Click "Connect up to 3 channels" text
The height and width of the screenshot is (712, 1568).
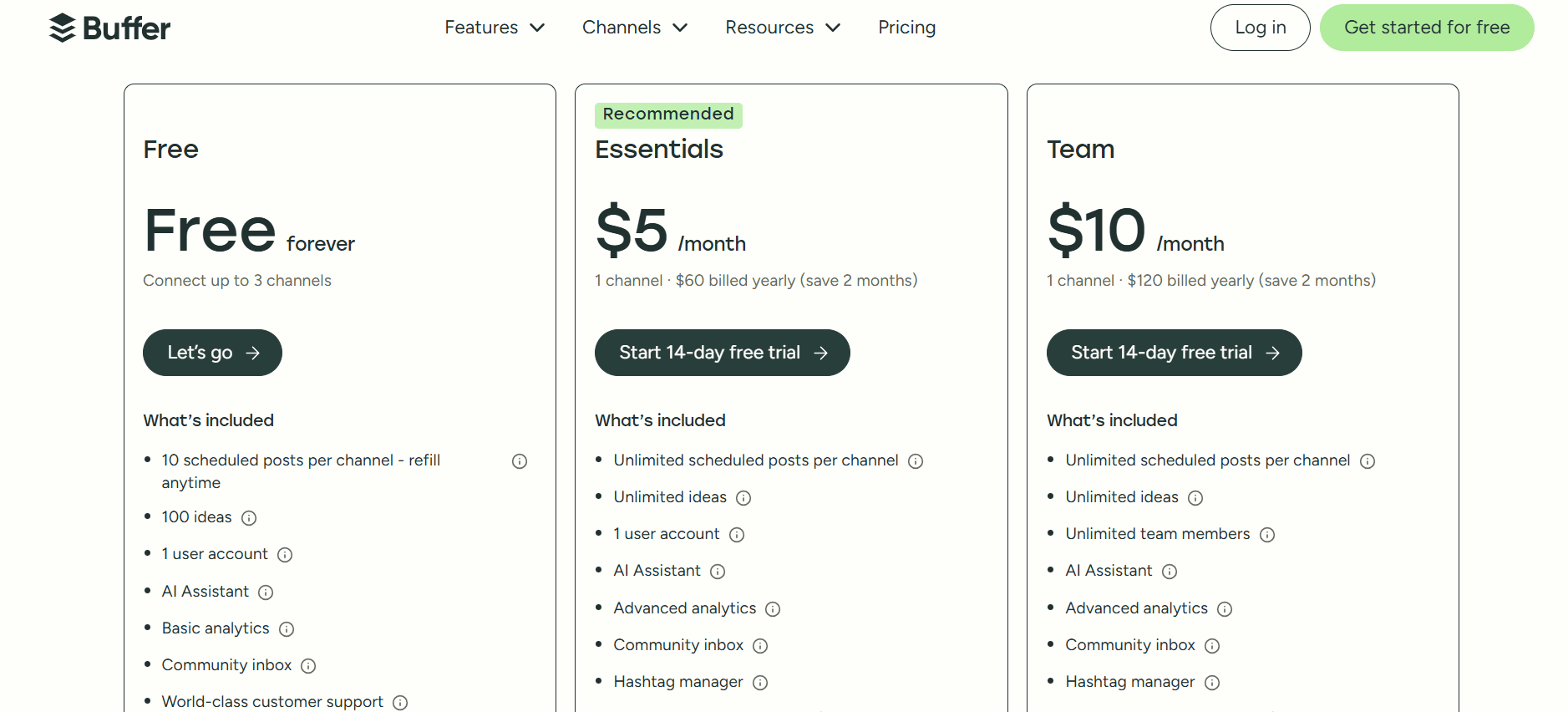[237, 281]
